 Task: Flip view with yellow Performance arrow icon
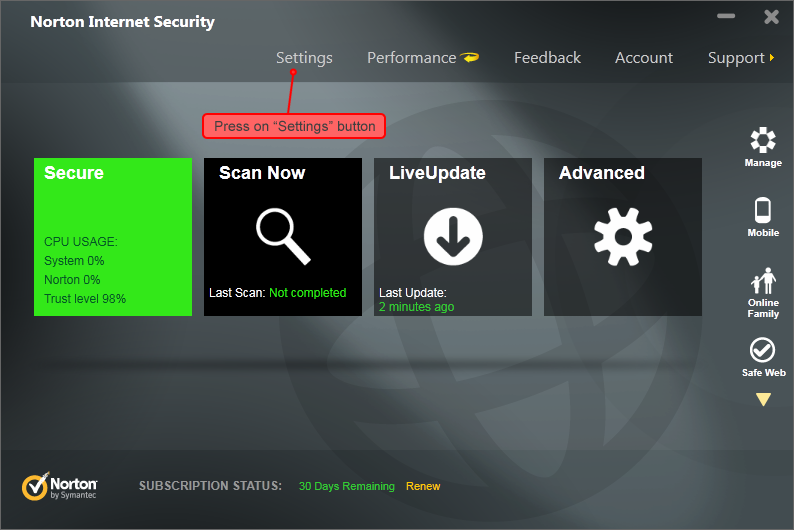(470, 57)
